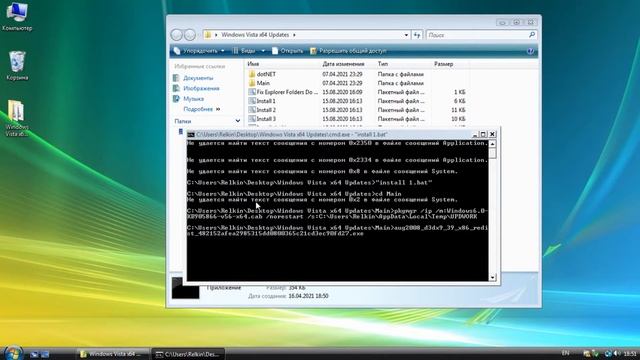Click Switch windows quick launch icon
This screenshot has width=640, height=360.
tap(45, 354)
